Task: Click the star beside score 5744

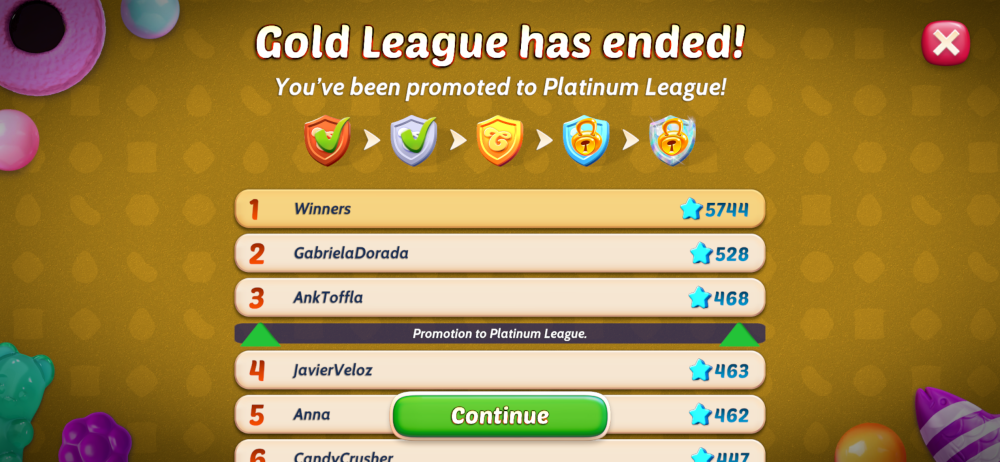Action: 691,209
